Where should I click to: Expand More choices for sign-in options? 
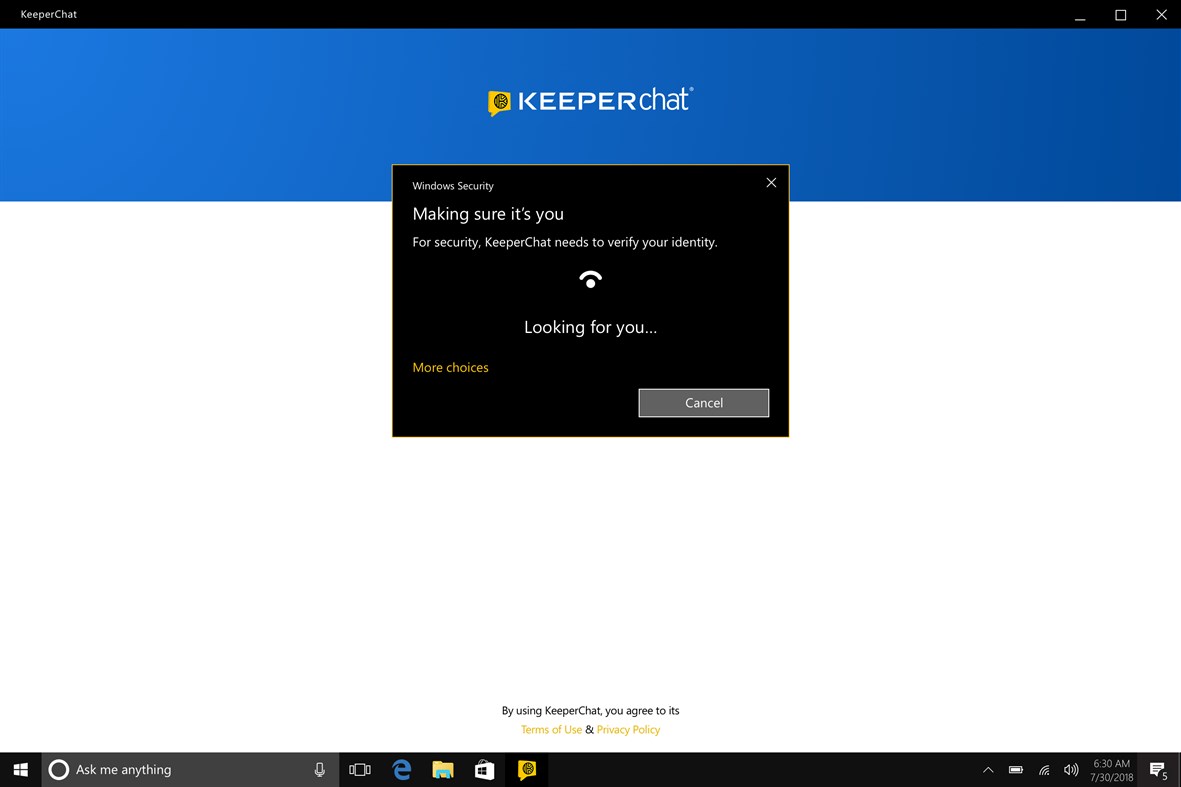(x=450, y=367)
